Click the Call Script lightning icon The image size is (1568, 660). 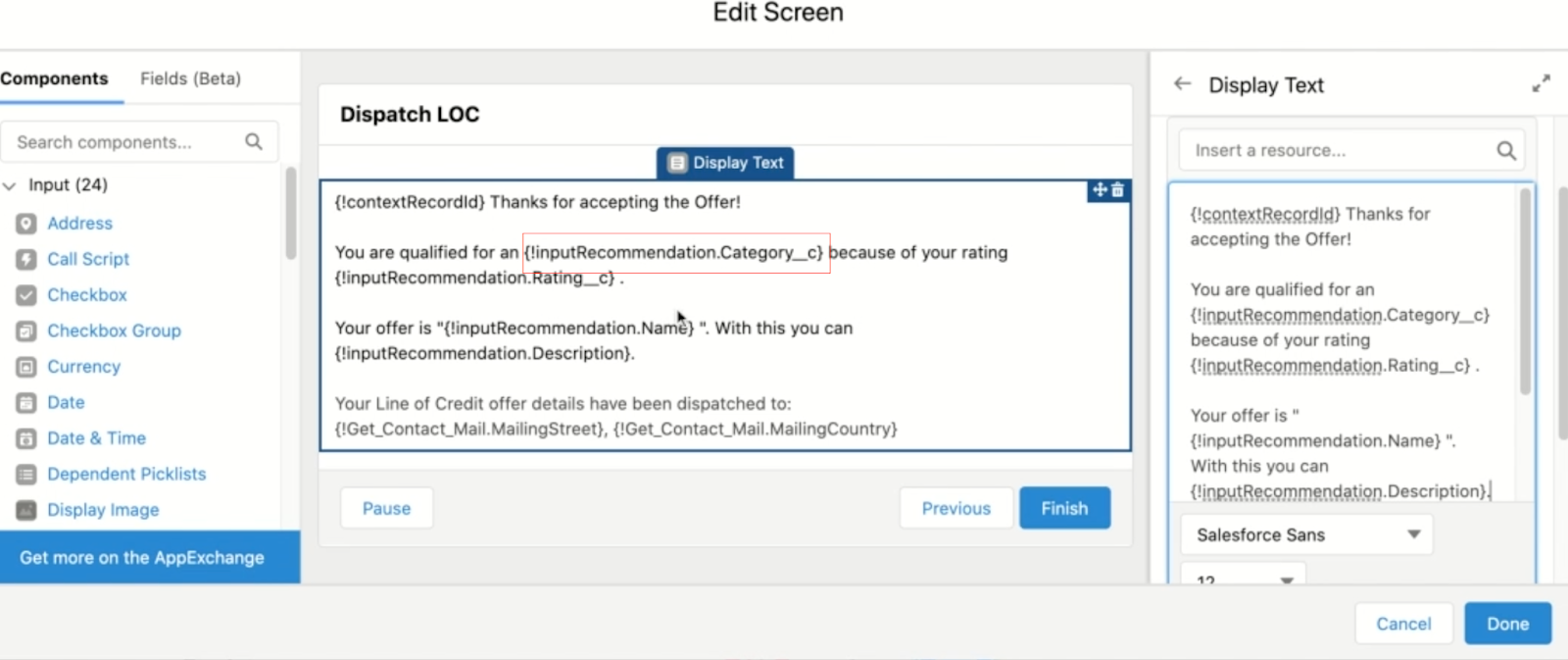click(x=26, y=260)
